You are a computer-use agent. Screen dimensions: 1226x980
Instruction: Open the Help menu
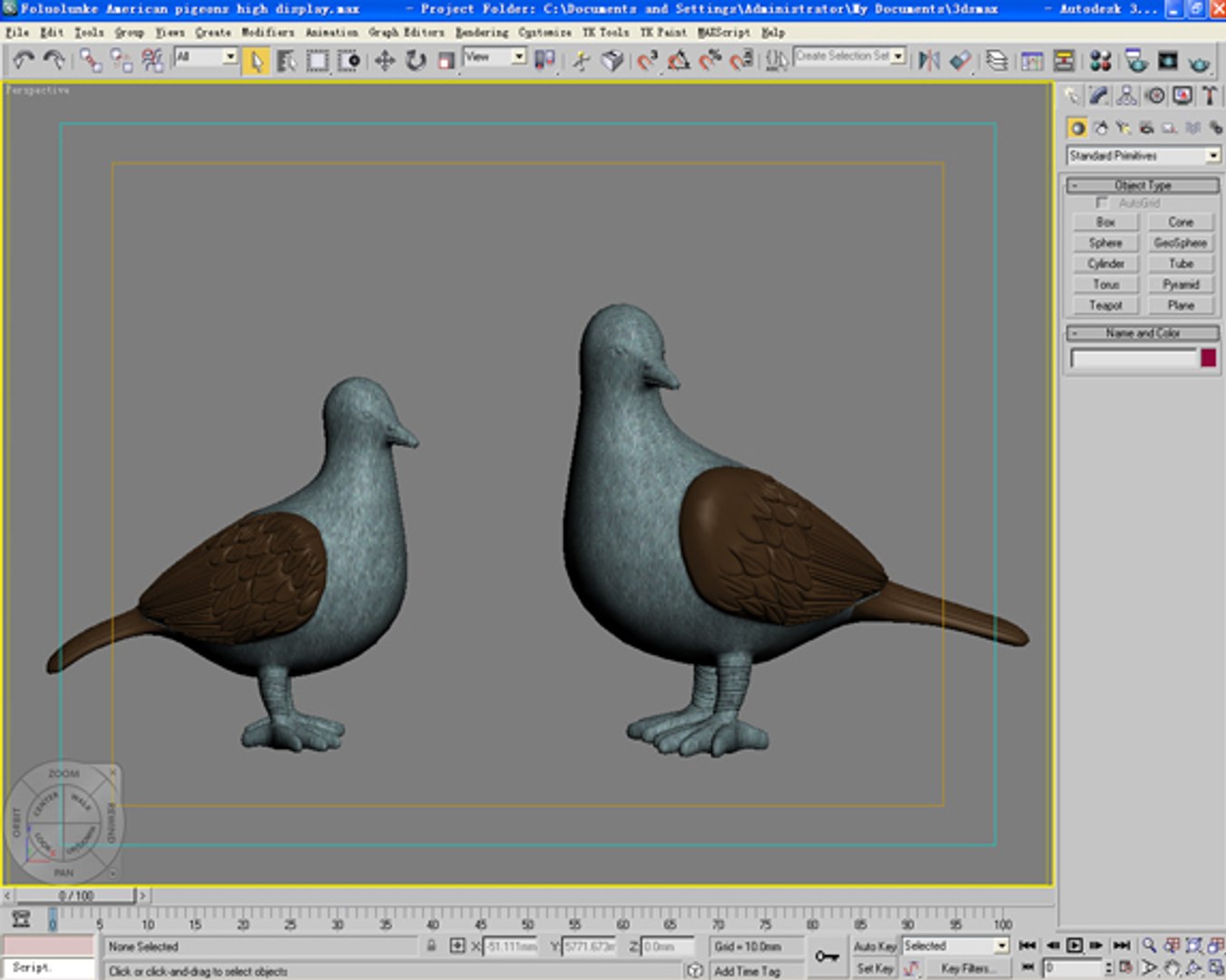click(773, 33)
